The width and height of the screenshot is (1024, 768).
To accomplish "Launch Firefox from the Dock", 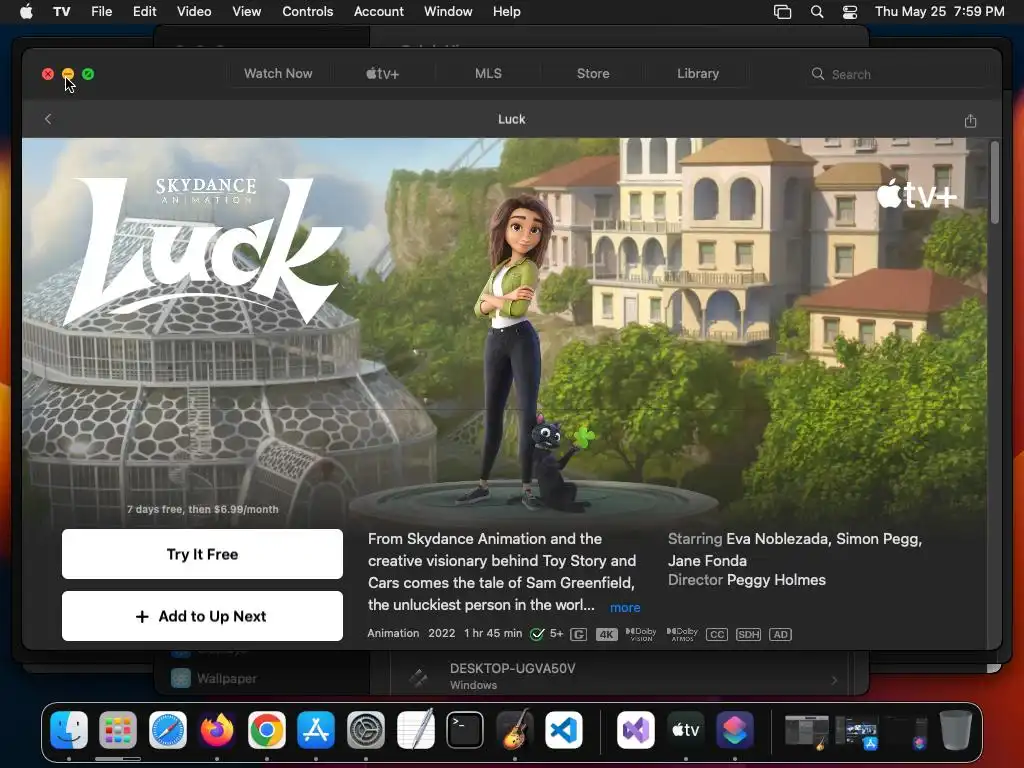I will pyautogui.click(x=217, y=729).
